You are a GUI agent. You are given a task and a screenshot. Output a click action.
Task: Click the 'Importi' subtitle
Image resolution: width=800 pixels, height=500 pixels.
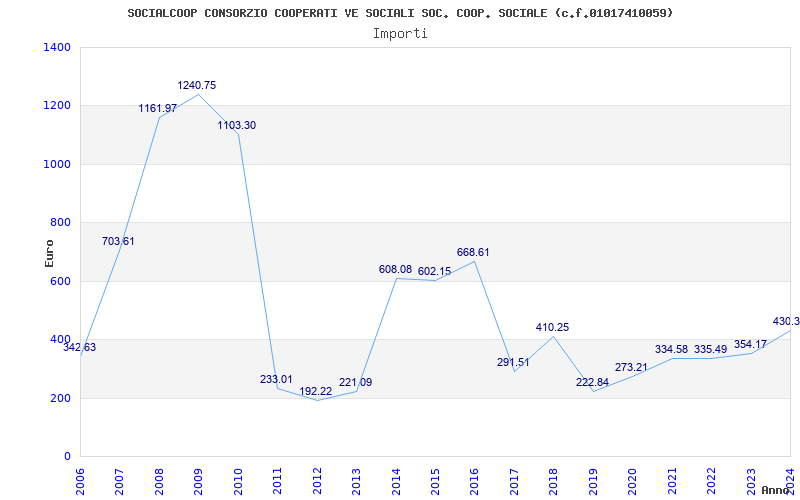click(400, 34)
